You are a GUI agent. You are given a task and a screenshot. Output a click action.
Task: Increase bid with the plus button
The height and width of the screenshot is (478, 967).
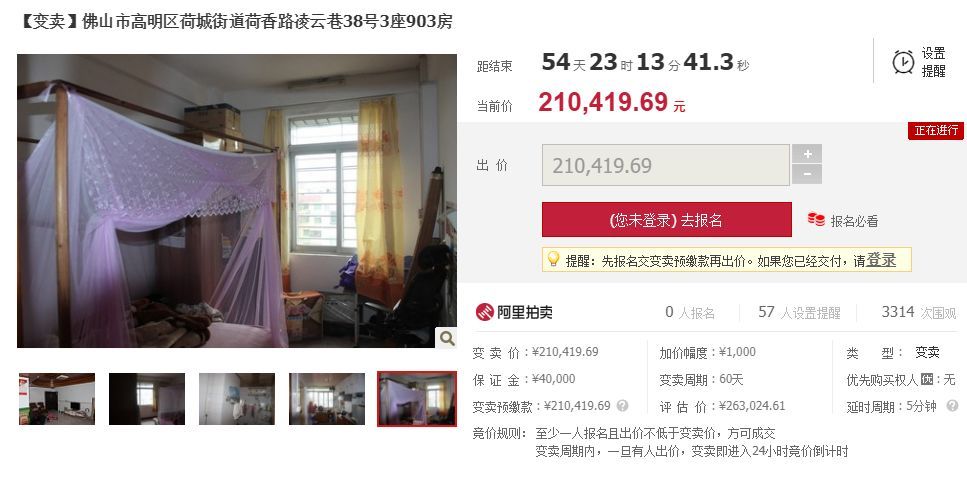pos(807,154)
